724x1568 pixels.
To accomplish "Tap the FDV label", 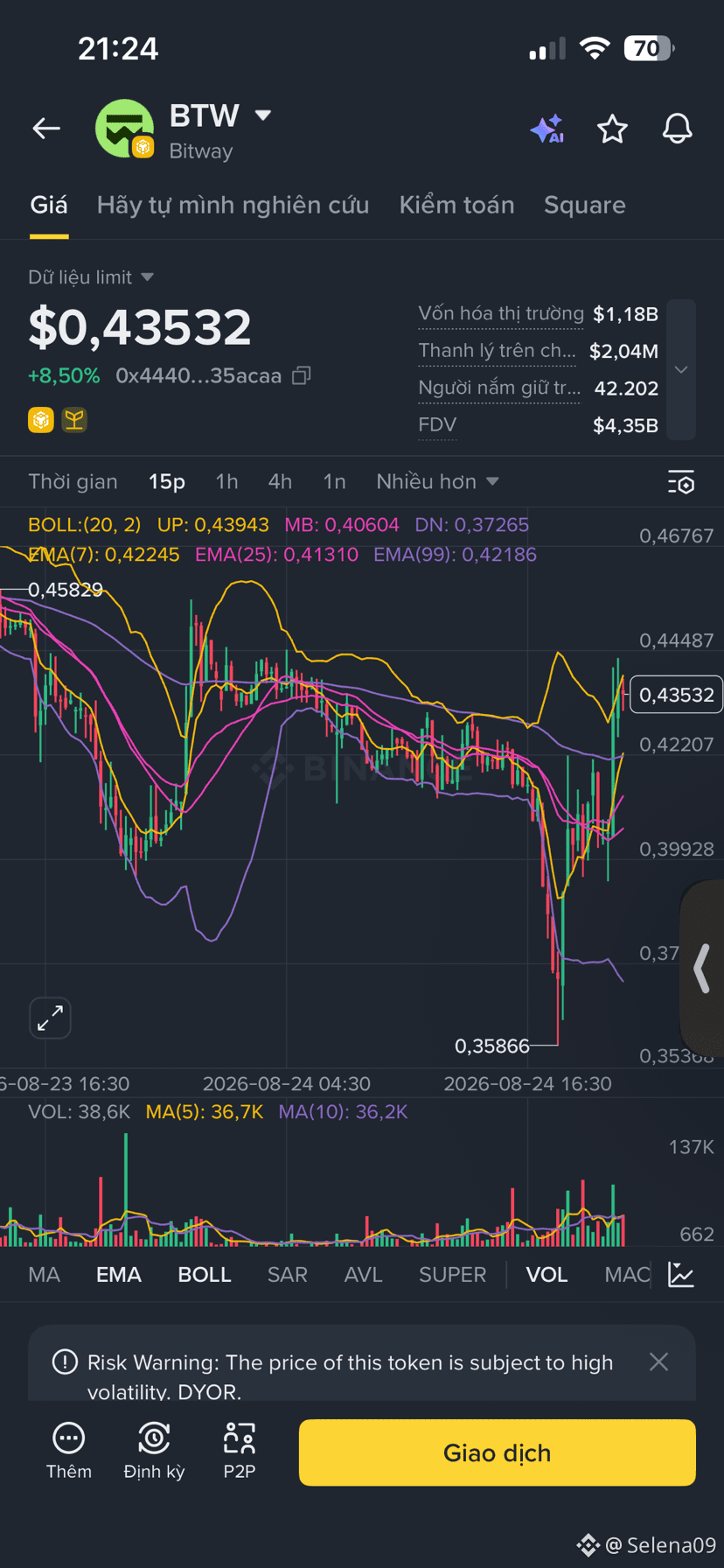I will tap(437, 425).
